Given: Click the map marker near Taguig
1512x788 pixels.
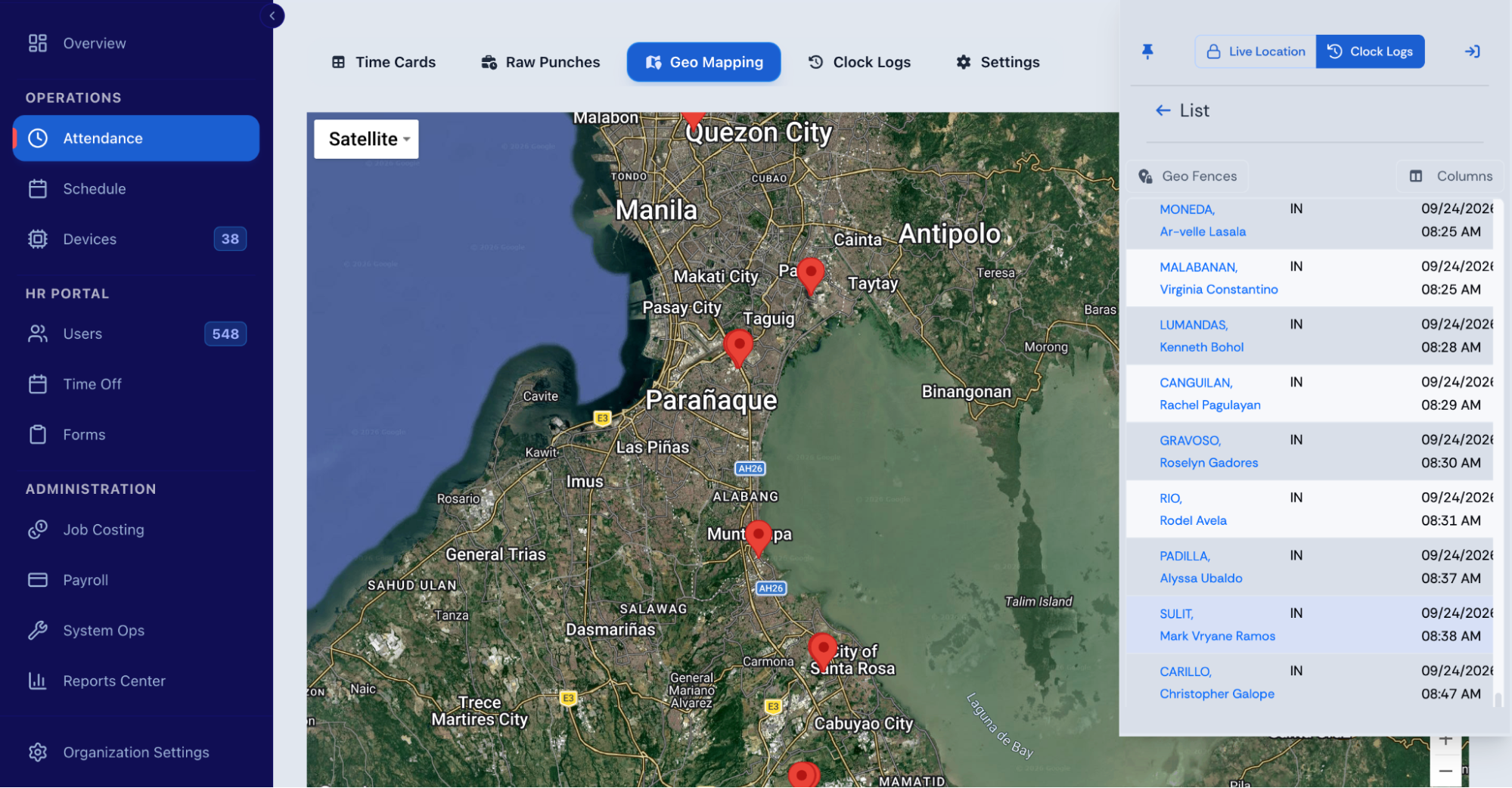Looking at the screenshot, I should (738, 348).
